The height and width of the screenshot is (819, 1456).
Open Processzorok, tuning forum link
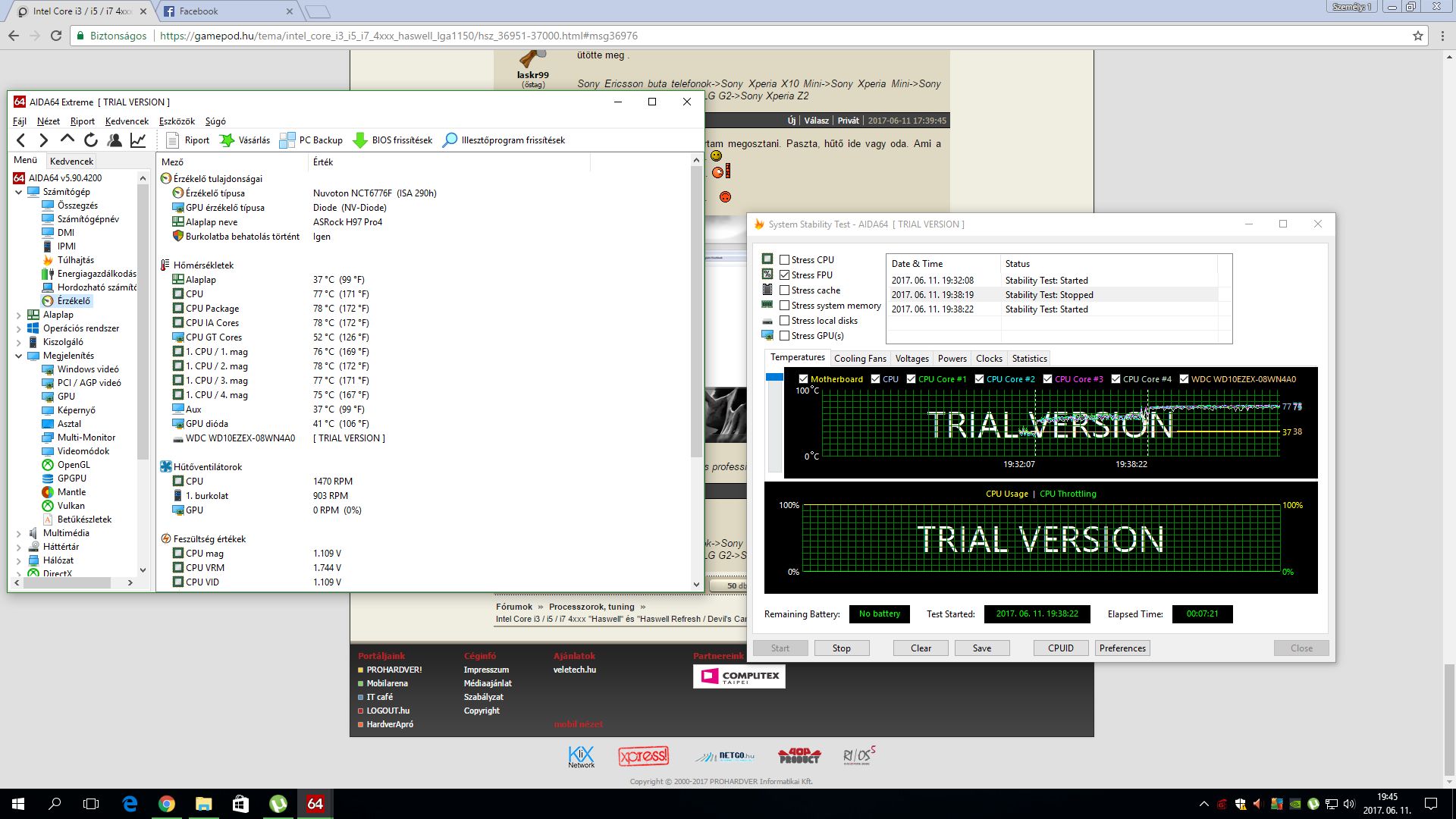pos(591,607)
